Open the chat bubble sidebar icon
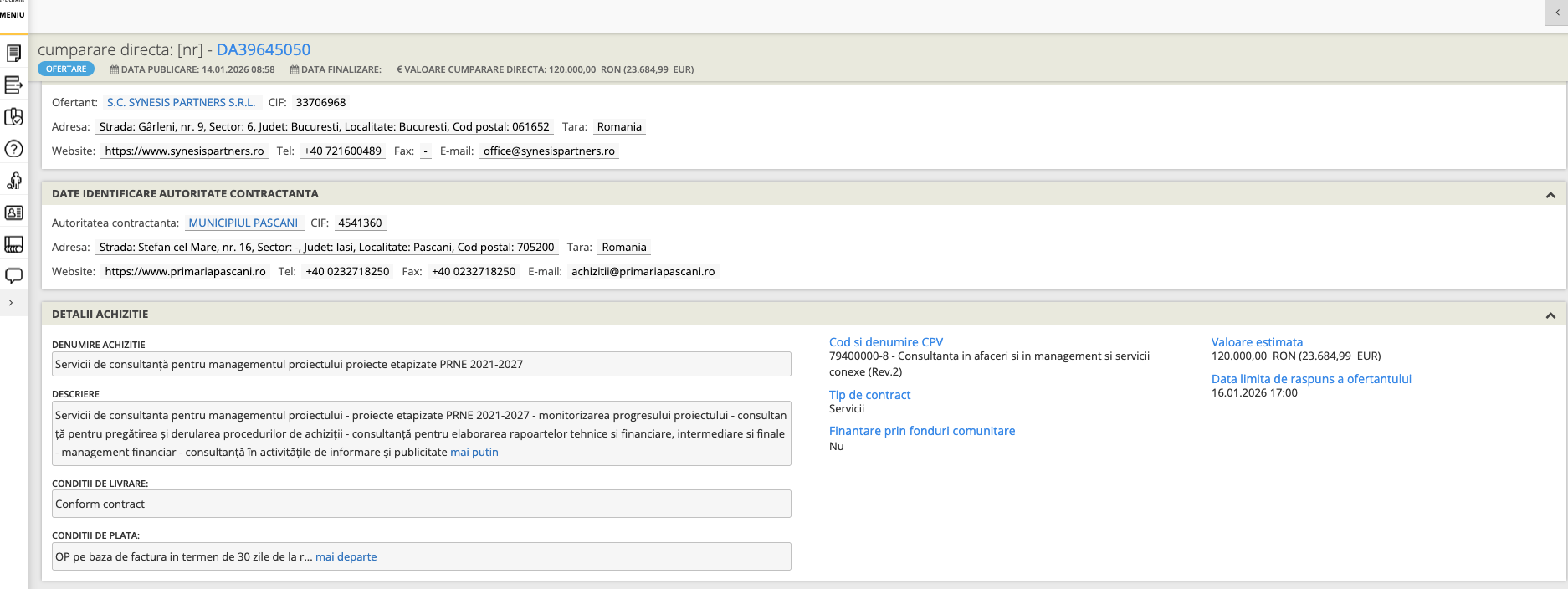The width and height of the screenshot is (1568, 589). [x=13, y=276]
